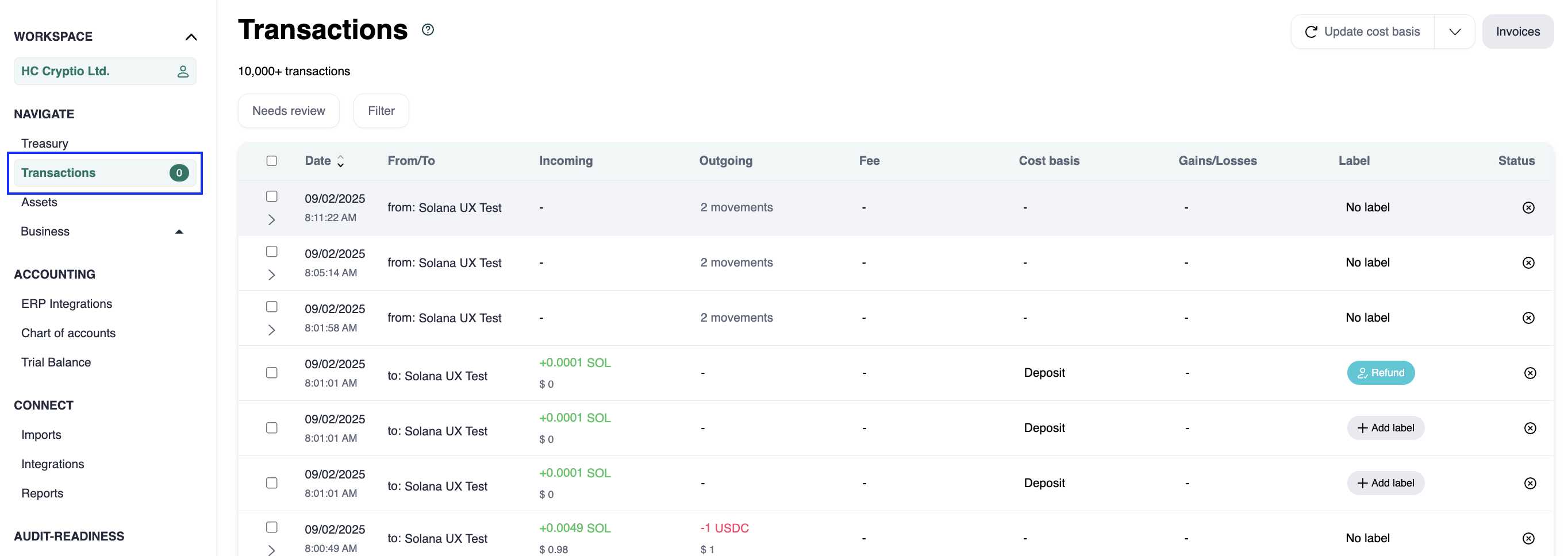Click status icon of 8:00:49 AM transaction
The width and height of the screenshot is (1568, 556).
pyautogui.click(x=1528, y=538)
